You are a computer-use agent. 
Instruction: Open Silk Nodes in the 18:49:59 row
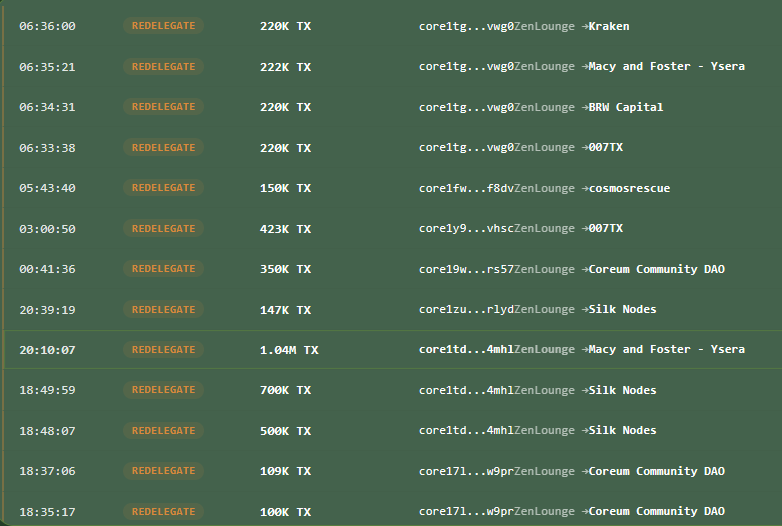(x=622, y=390)
